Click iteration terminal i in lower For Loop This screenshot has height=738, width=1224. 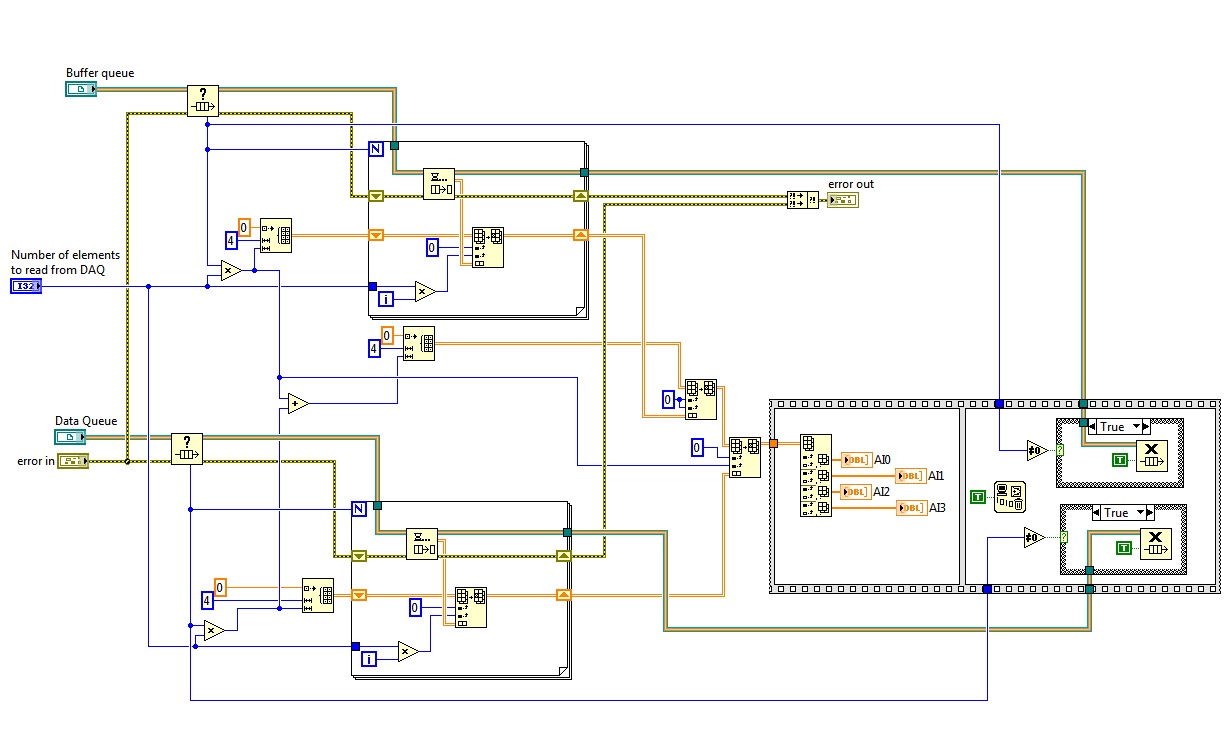coord(369,658)
